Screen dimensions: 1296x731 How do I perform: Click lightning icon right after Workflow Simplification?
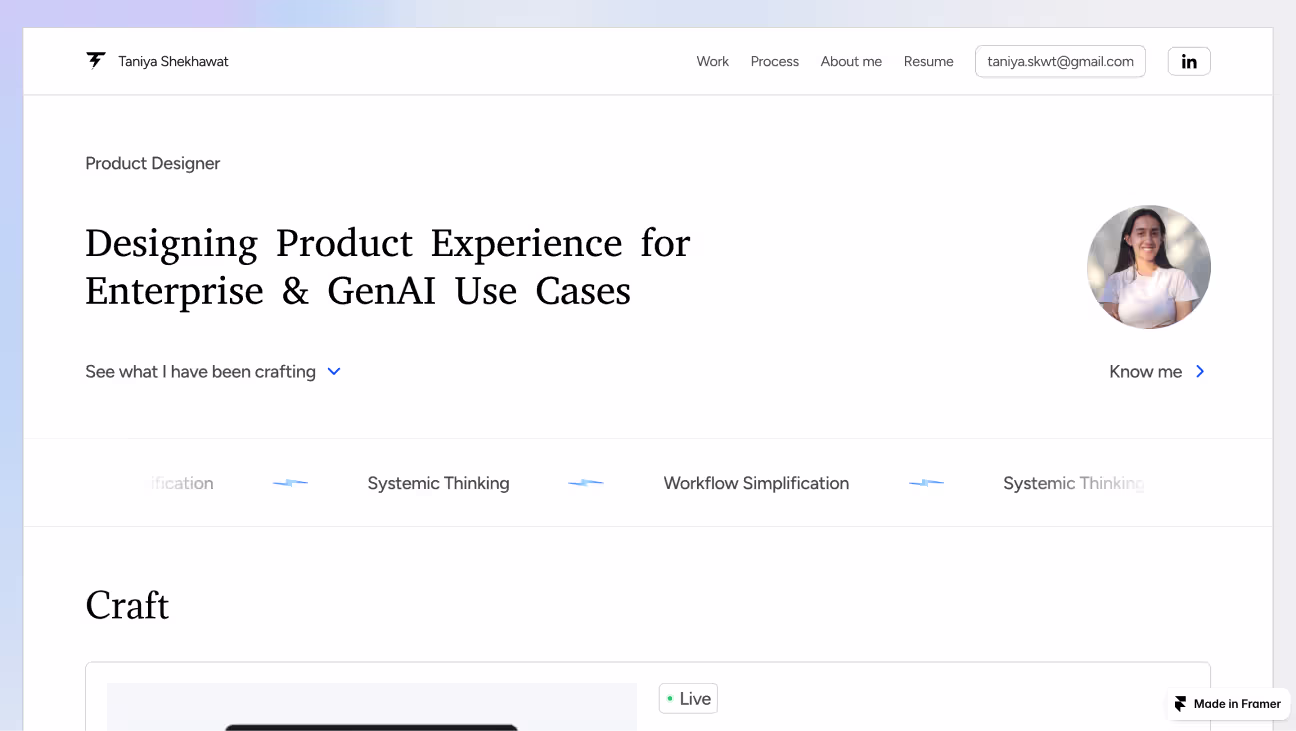click(926, 483)
